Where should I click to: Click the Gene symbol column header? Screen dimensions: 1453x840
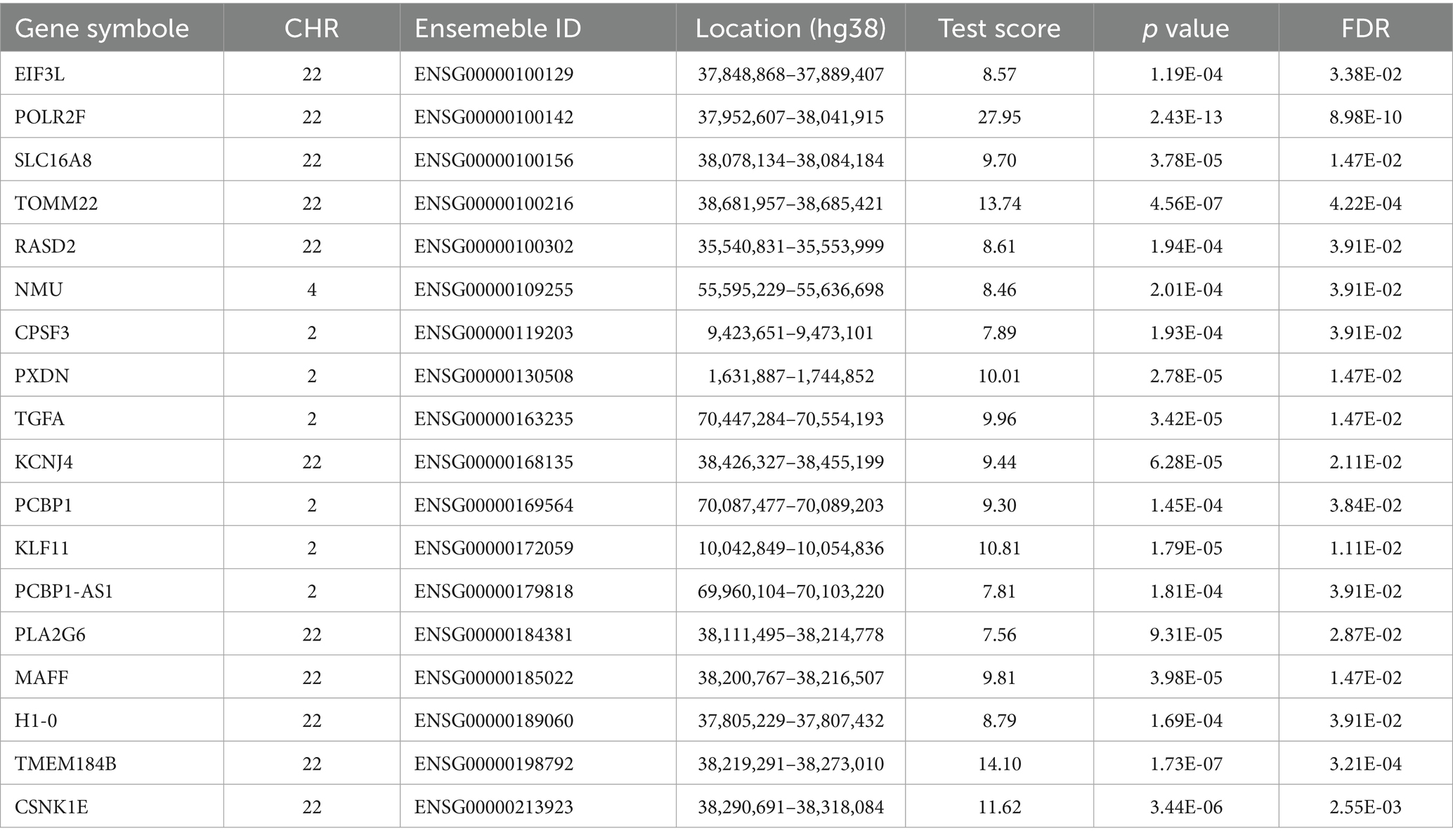[x=102, y=28]
